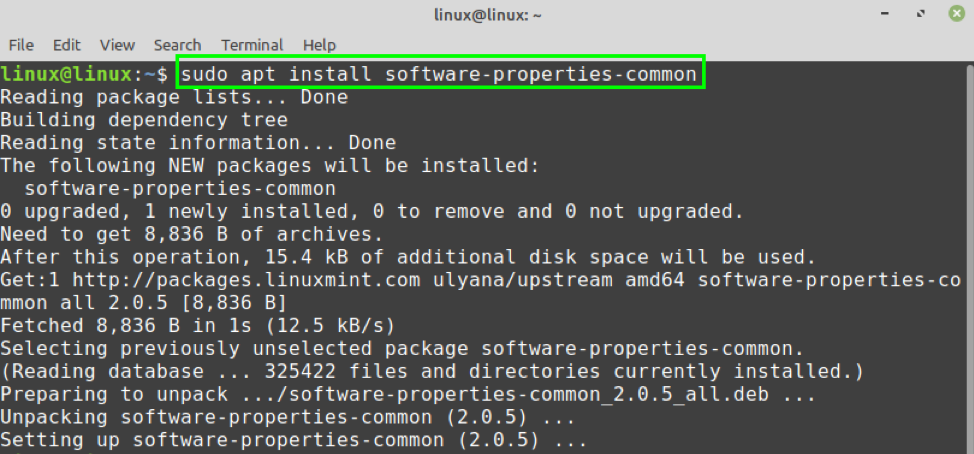Click the 'Reading package lists... Done' line
The image size is (974, 454).
tap(174, 97)
